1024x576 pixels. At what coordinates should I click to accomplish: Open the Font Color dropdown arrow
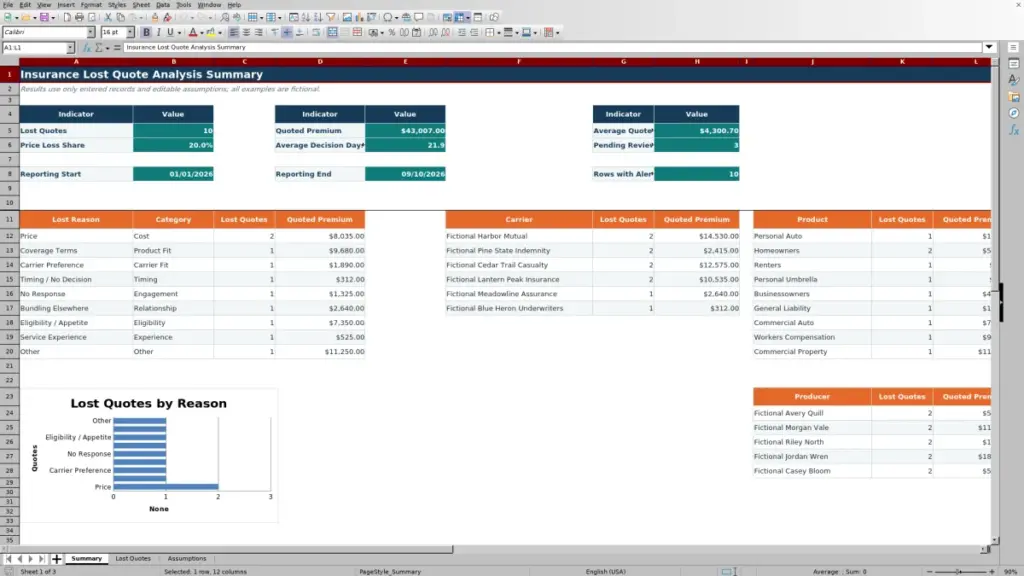[202, 33]
